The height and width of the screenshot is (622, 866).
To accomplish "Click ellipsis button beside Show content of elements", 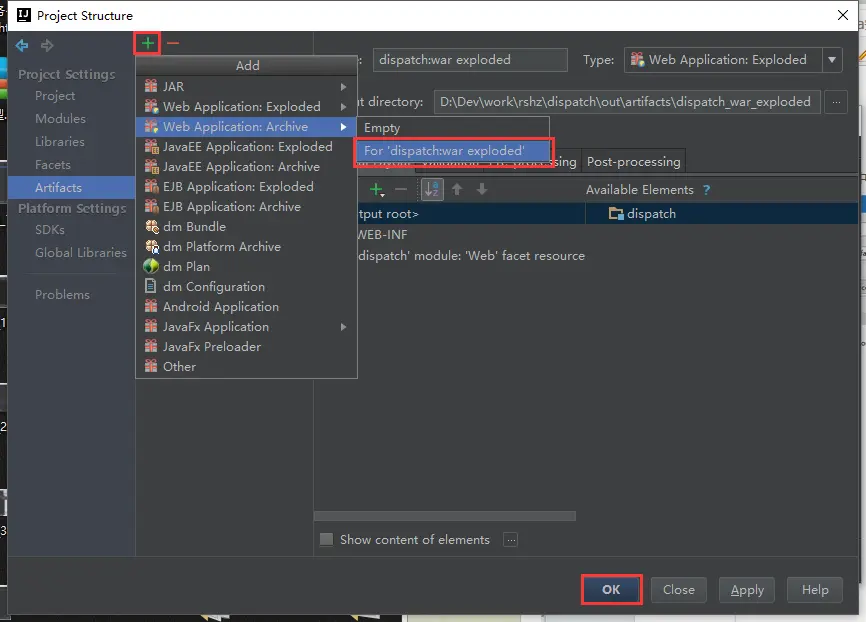I will (x=510, y=540).
